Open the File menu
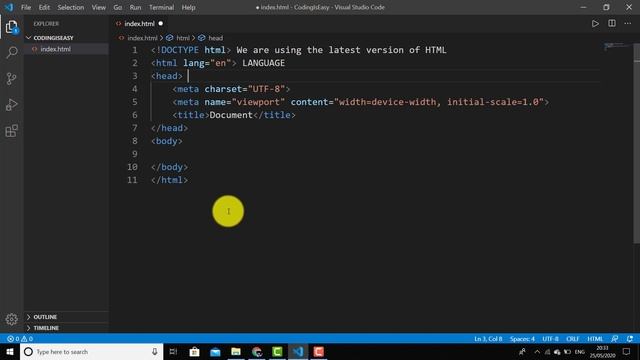640x360 pixels. pyautogui.click(x=26, y=7)
